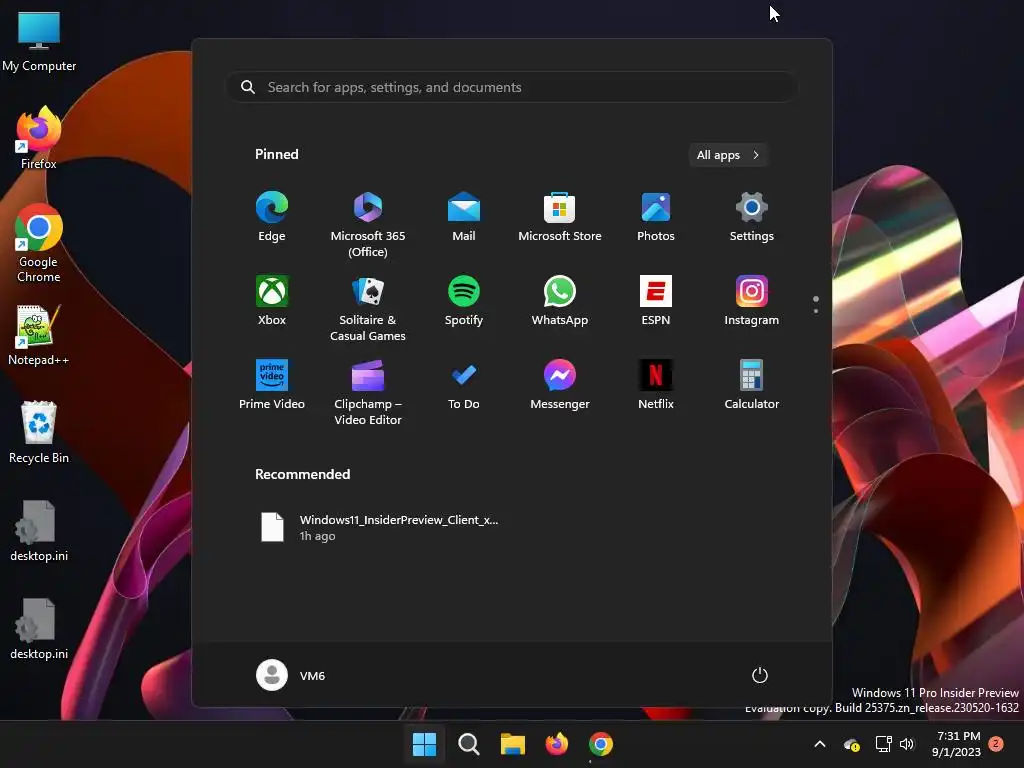Select the Recycle Bin desktop icon
The width and height of the screenshot is (1024, 768).
(x=39, y=432)
